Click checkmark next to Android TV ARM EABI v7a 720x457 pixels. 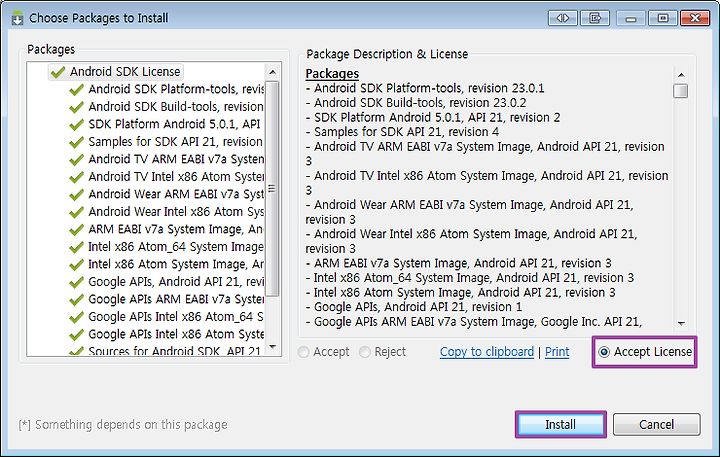(x=76, y=159)
